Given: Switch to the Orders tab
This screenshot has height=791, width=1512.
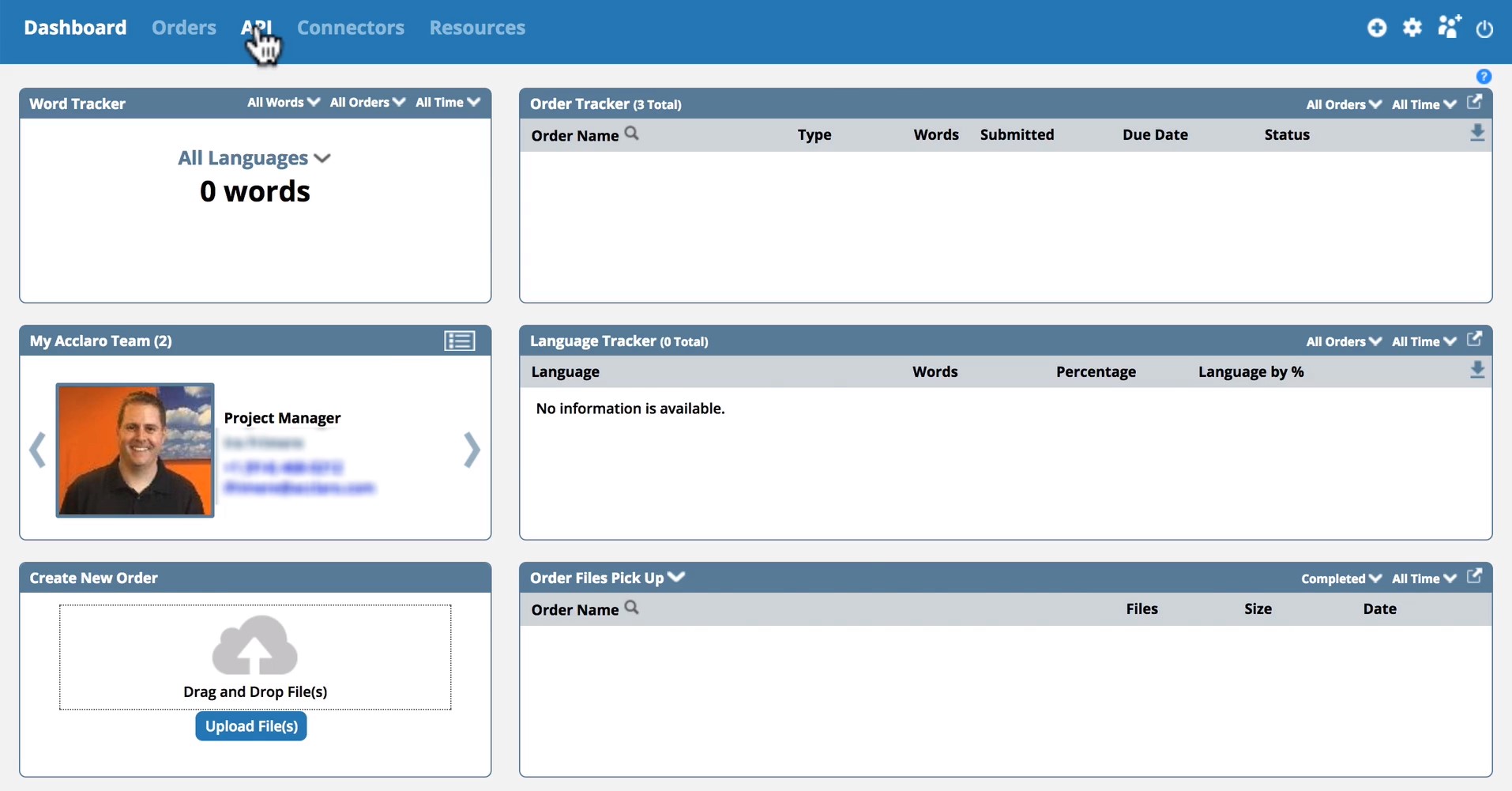Looking at the screenshot, I should click(184, 28).
